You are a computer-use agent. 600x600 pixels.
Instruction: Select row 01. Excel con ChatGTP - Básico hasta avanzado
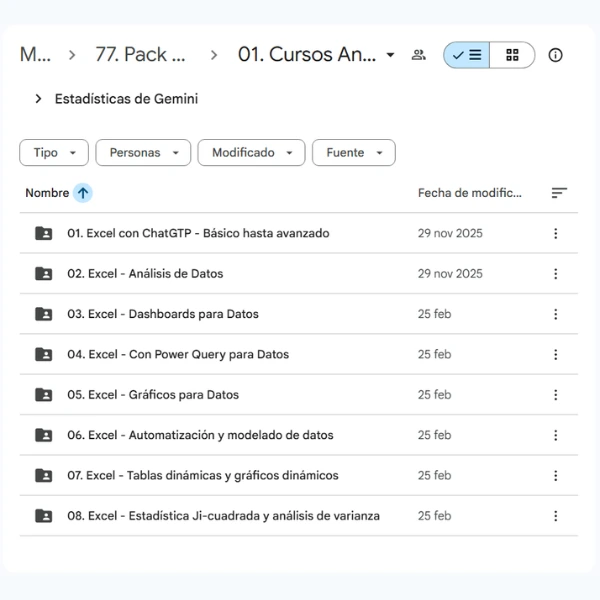point(298,233)
